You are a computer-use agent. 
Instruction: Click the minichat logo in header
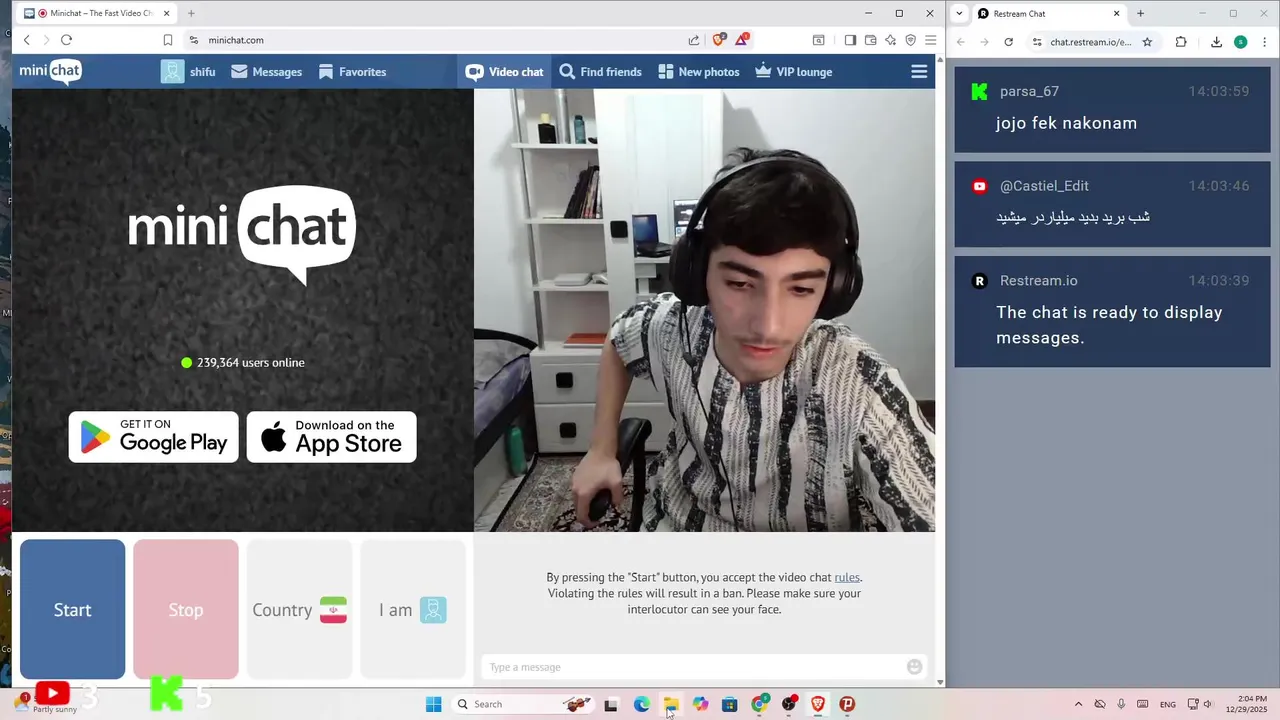51,71
